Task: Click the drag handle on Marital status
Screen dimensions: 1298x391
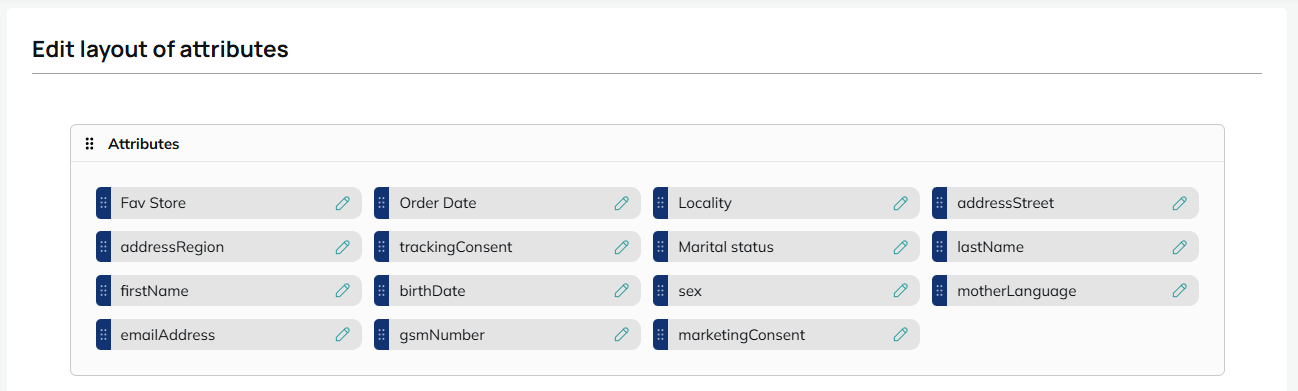Action: (x=661, y=247)
